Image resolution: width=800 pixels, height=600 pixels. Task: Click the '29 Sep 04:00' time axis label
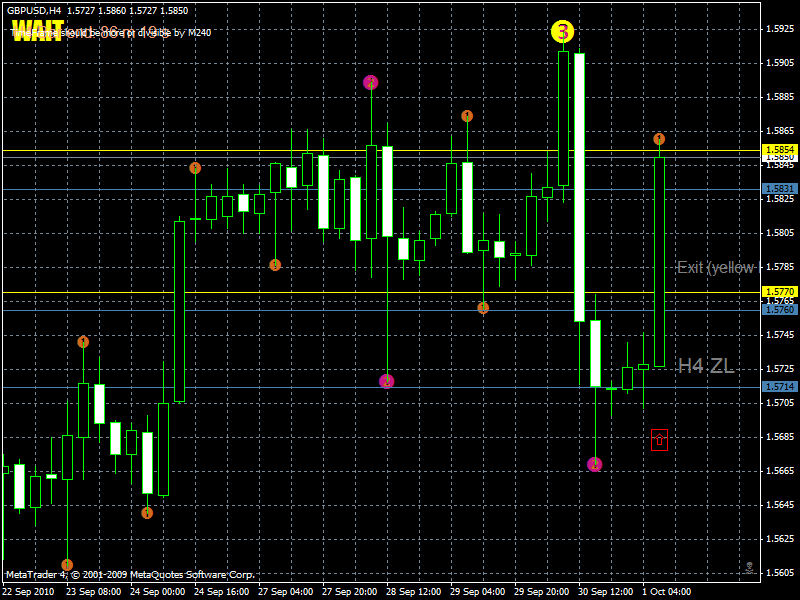(478, 592)
